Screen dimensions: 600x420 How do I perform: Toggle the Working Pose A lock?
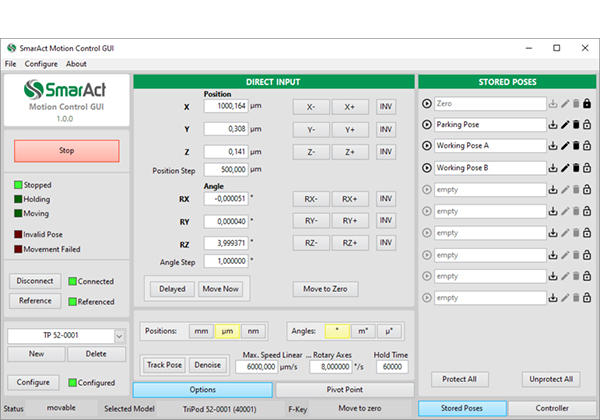587,146
